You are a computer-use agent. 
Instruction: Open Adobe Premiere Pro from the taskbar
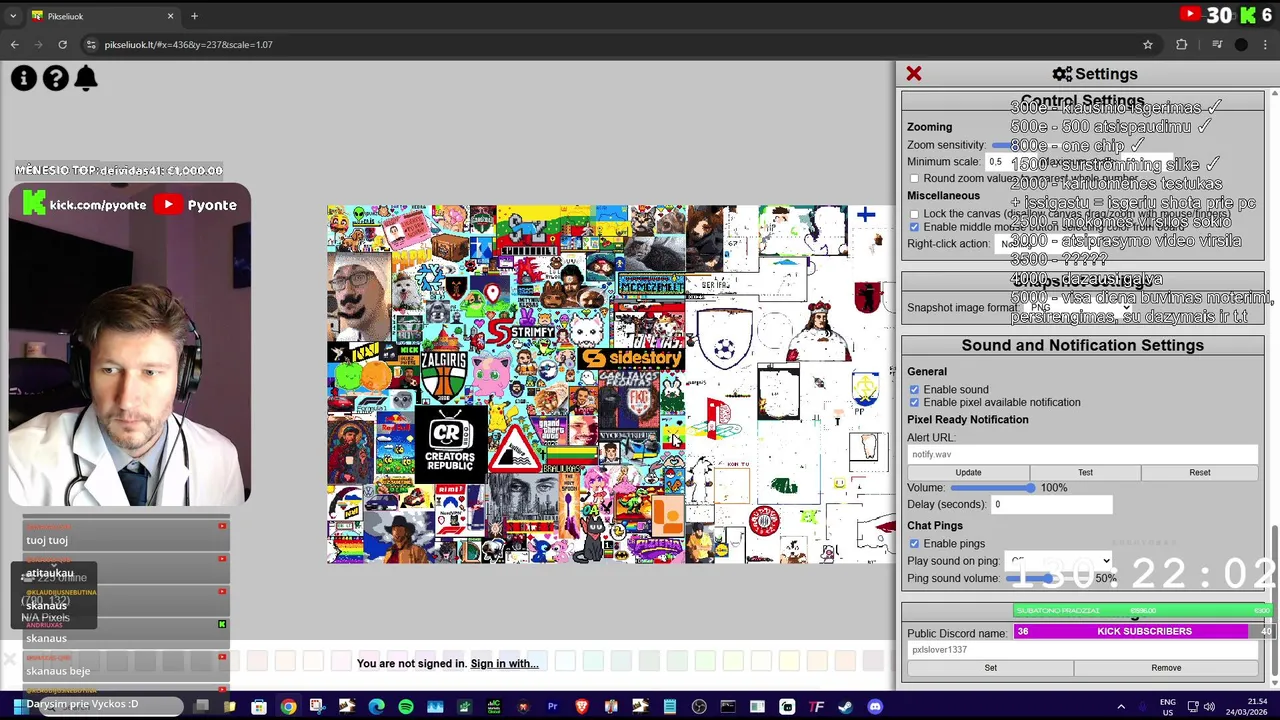tap(552, 707)
